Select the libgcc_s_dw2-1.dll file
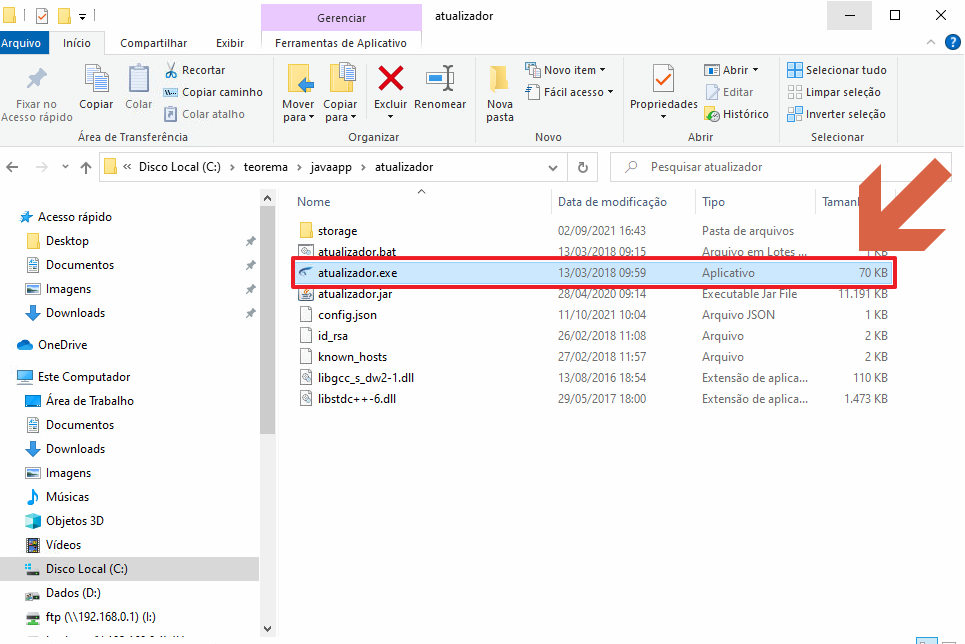This screenshot has width=965, height=644. point(366,377)
